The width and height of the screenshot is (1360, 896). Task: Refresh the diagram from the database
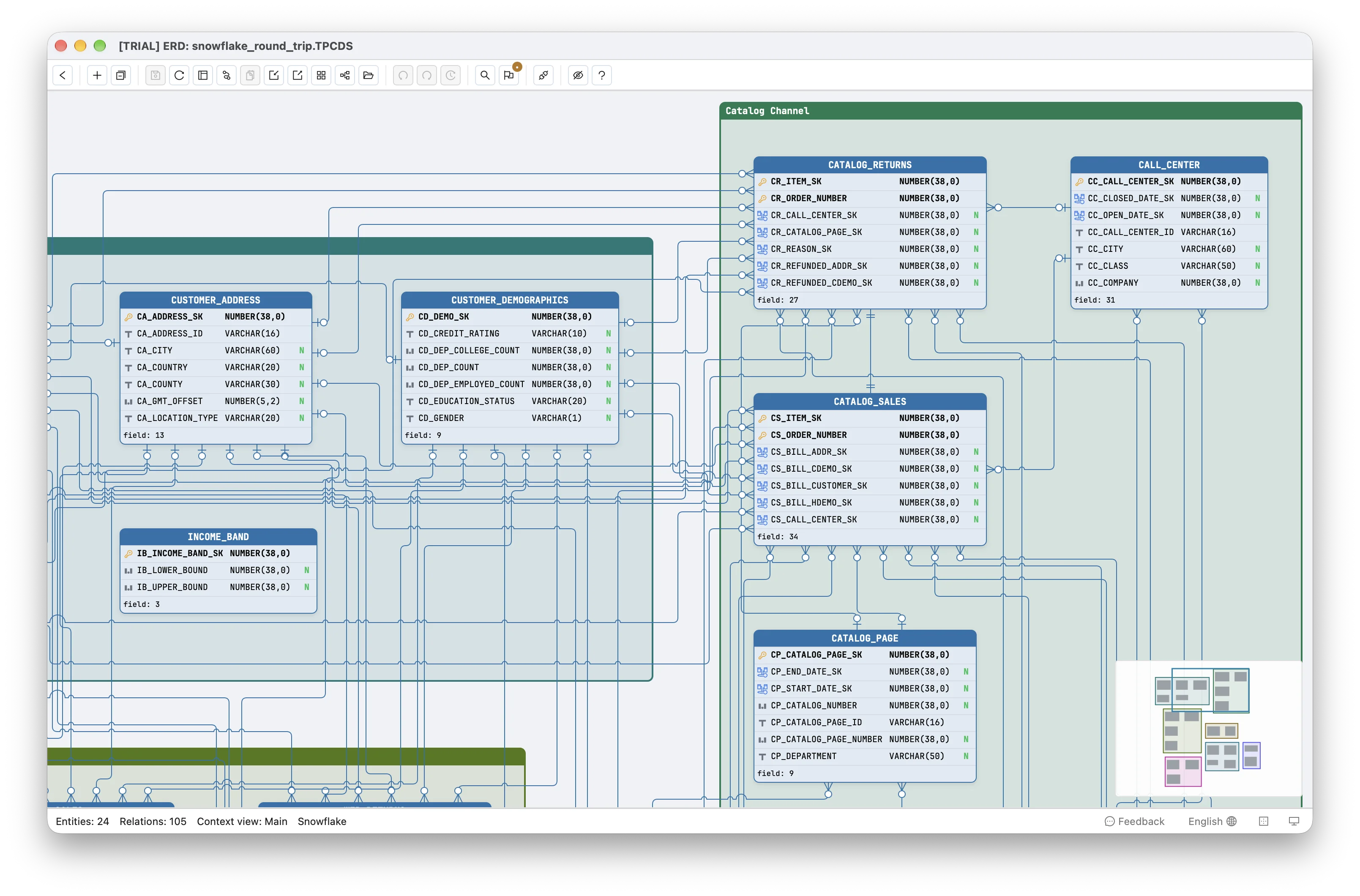(179, 75)
